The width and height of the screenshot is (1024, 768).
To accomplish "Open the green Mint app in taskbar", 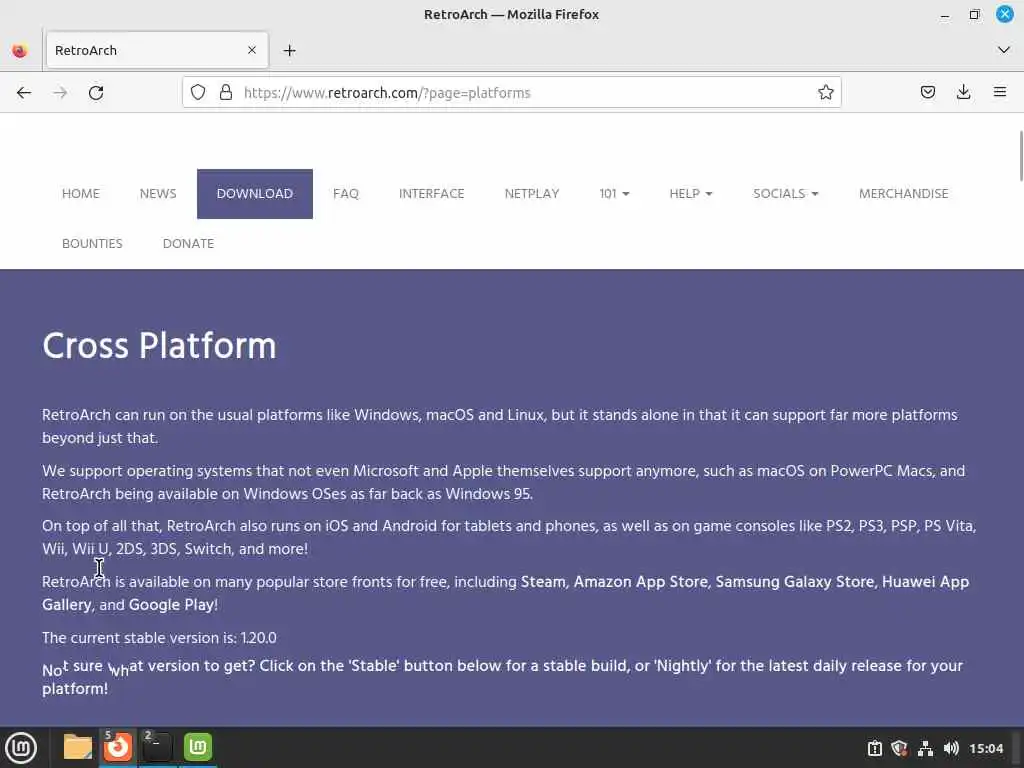I will (x=198, y=747).
